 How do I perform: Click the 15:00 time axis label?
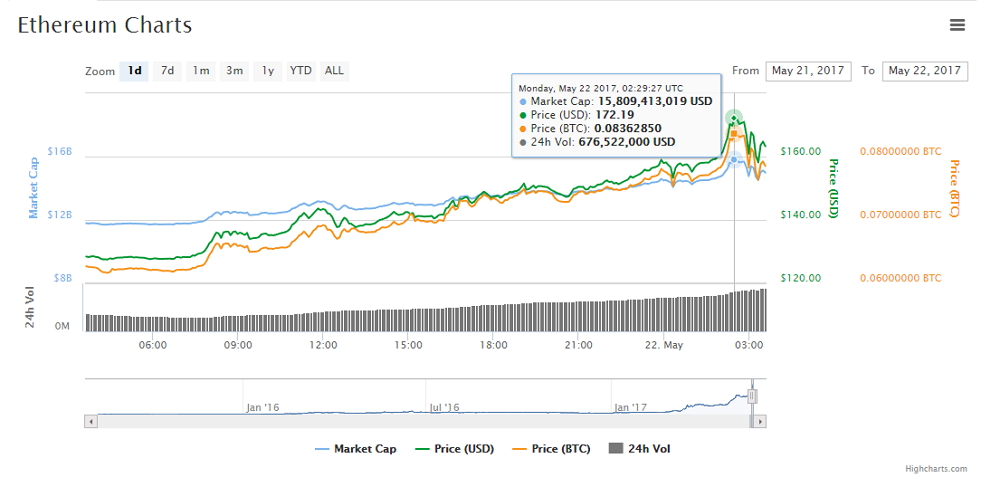pos(408,345)
